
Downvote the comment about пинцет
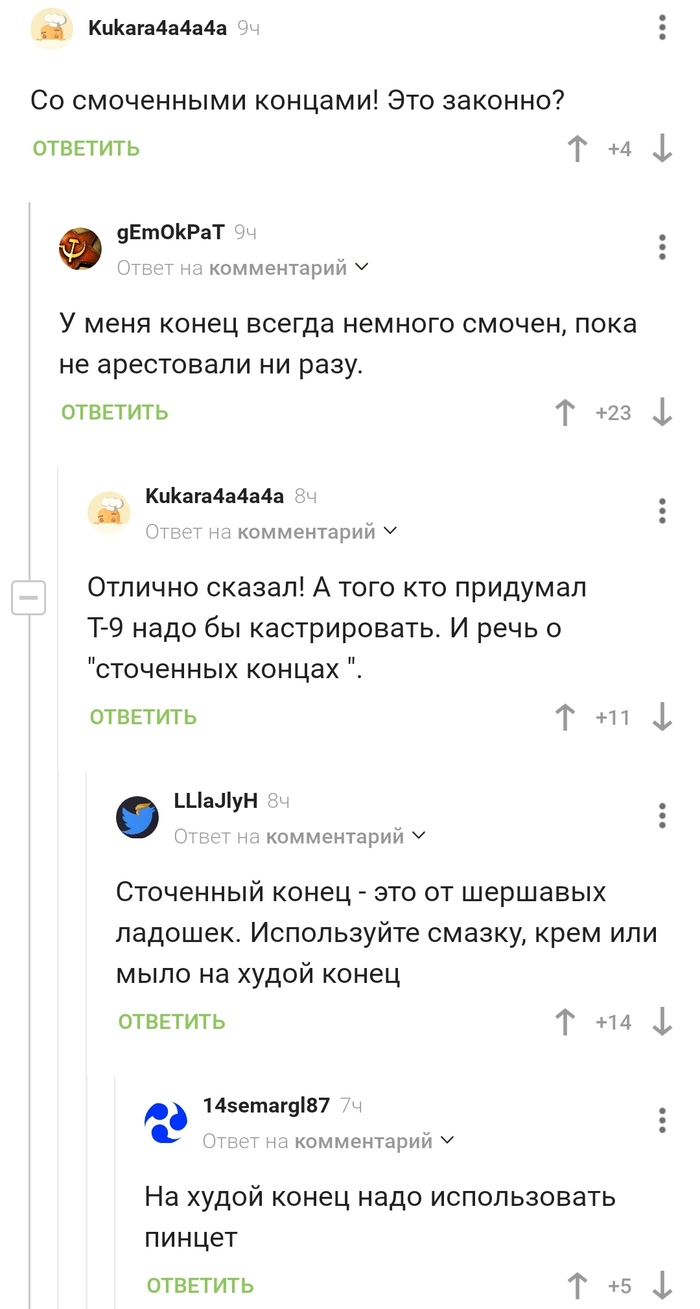(662, 1285)
